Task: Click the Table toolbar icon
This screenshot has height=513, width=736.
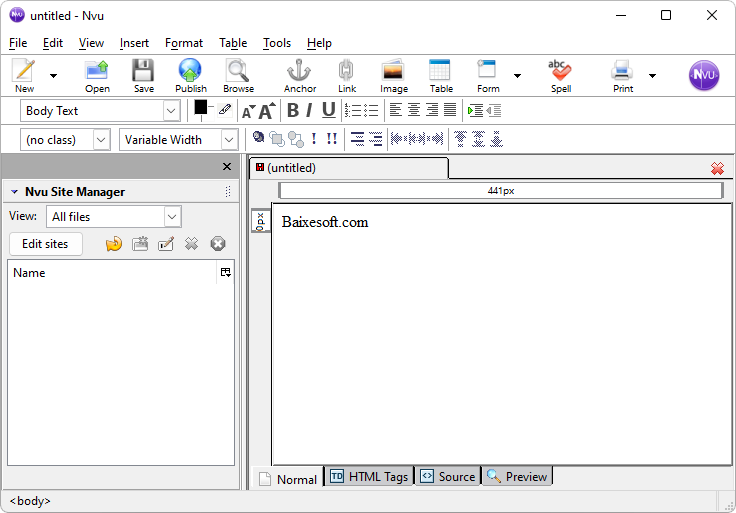Action: pyautogui.click(x=441, y=75)
